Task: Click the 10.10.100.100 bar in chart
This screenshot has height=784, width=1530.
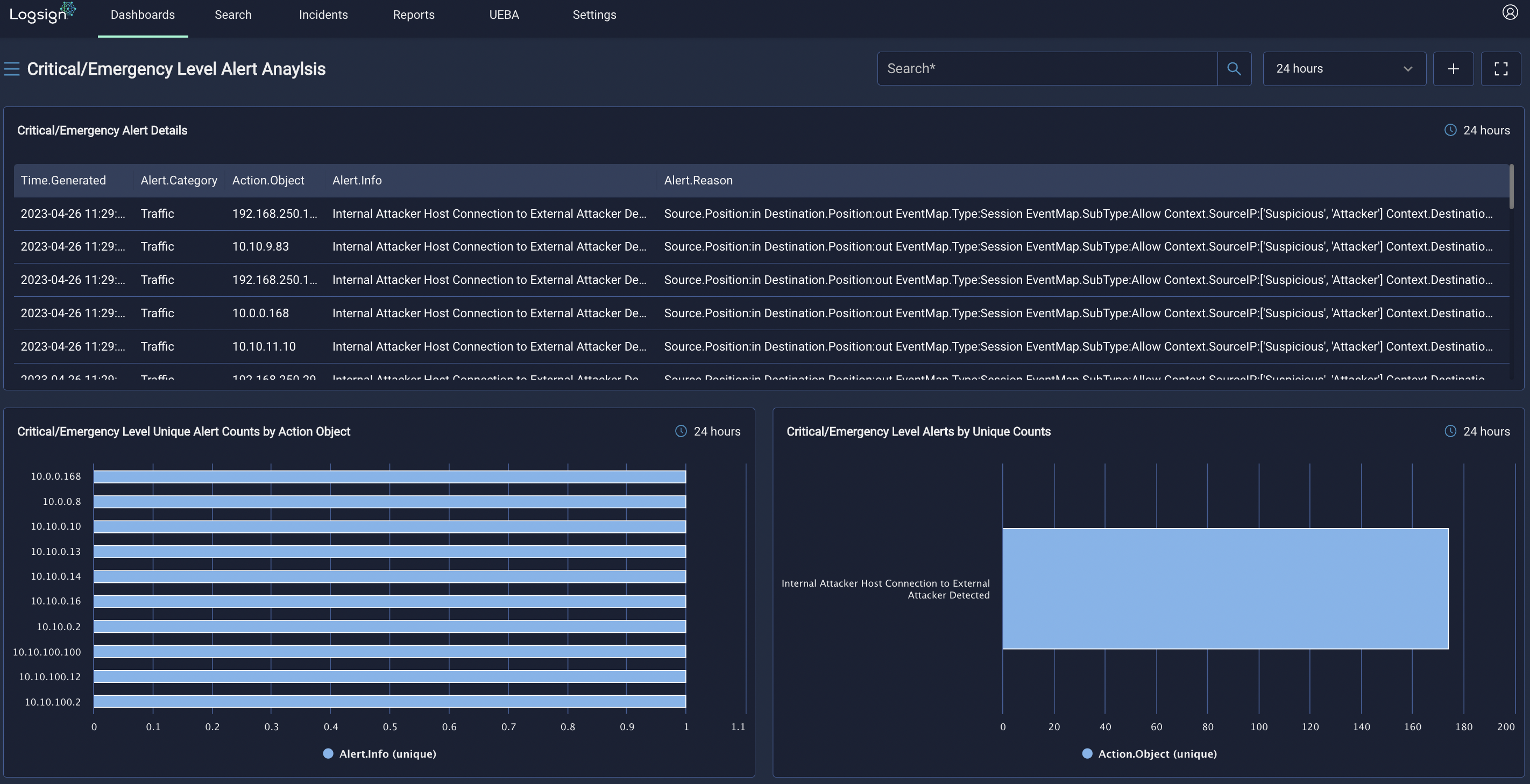Action: 389,651
